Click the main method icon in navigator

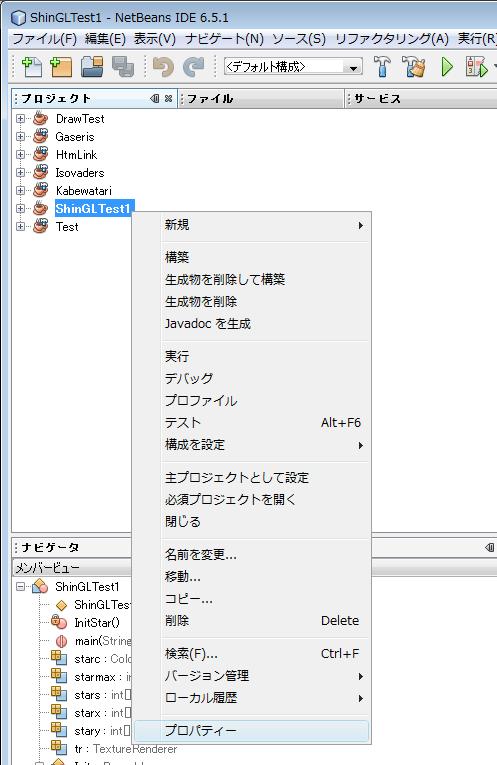(61, 641)
